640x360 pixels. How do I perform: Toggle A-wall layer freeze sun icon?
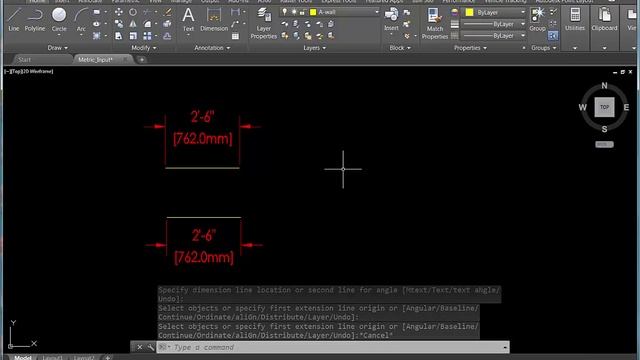[x=293, y=12]
